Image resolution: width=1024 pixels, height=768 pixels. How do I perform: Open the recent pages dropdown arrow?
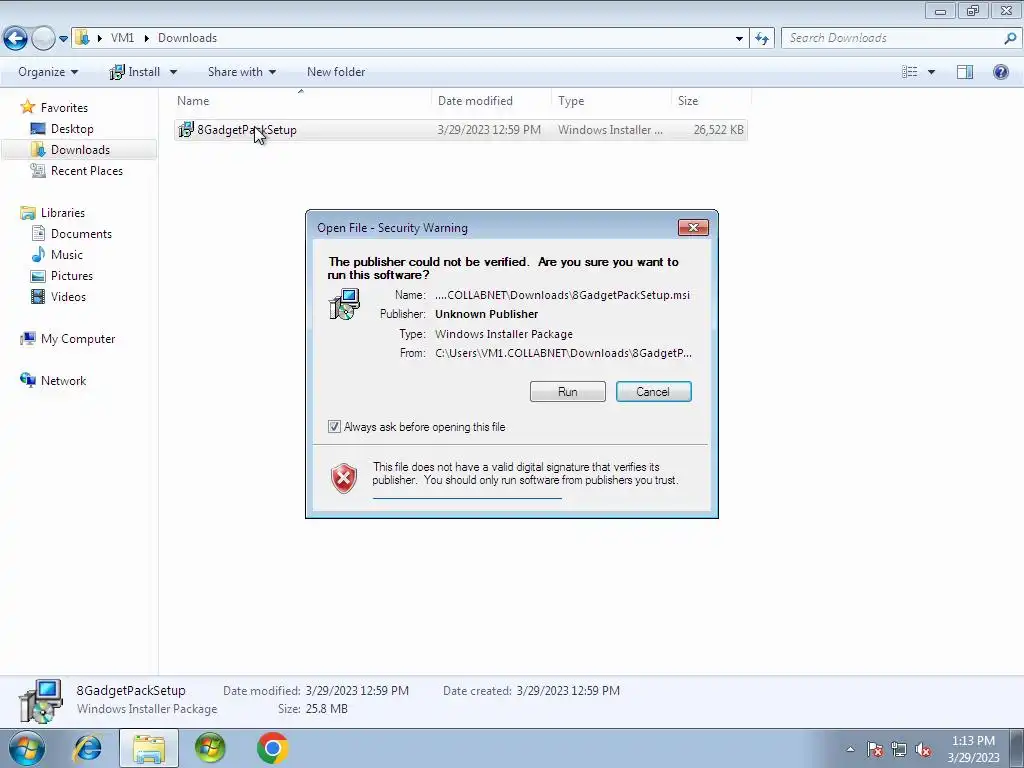[x=63, y=39]
